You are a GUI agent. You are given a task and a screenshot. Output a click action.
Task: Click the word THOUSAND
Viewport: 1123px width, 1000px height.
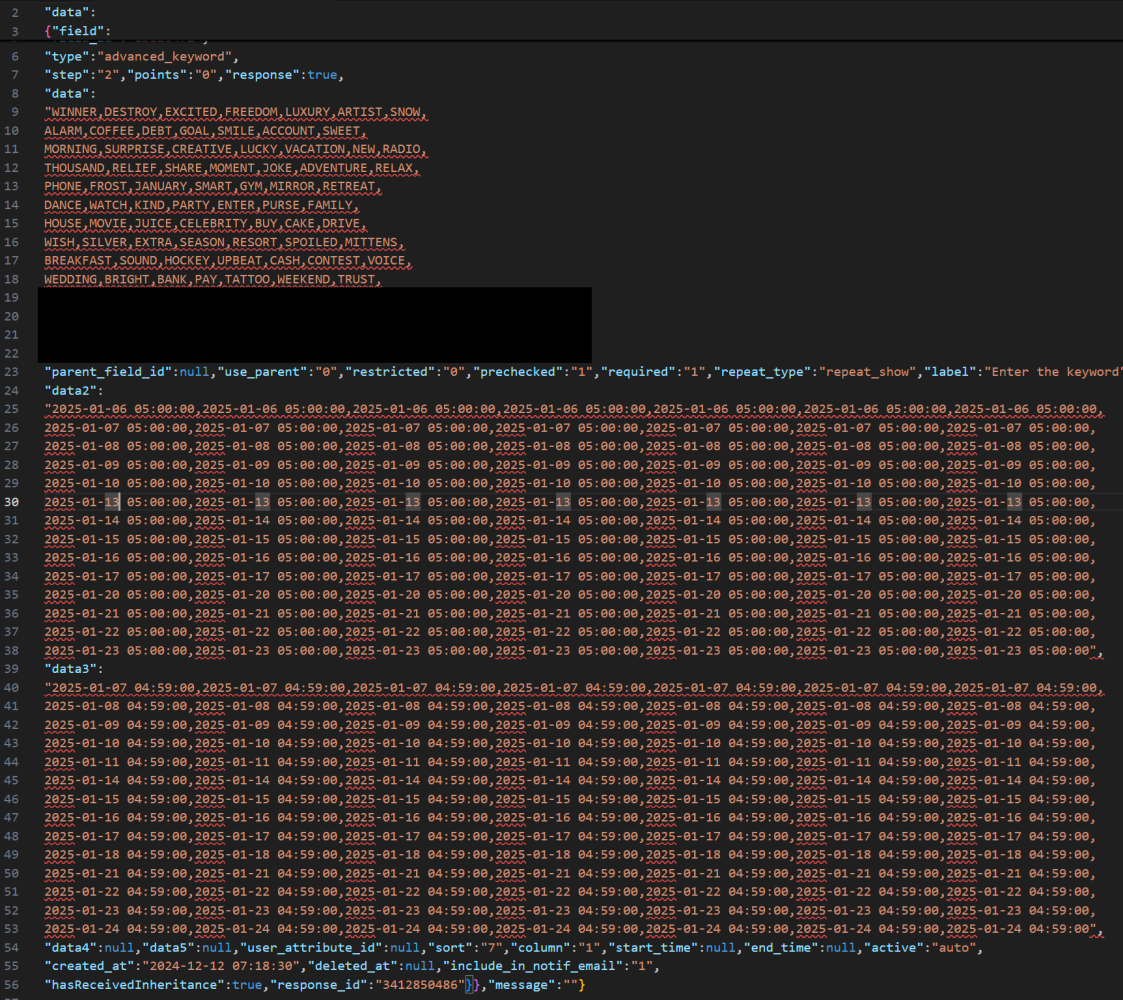(x=74, y=168)
